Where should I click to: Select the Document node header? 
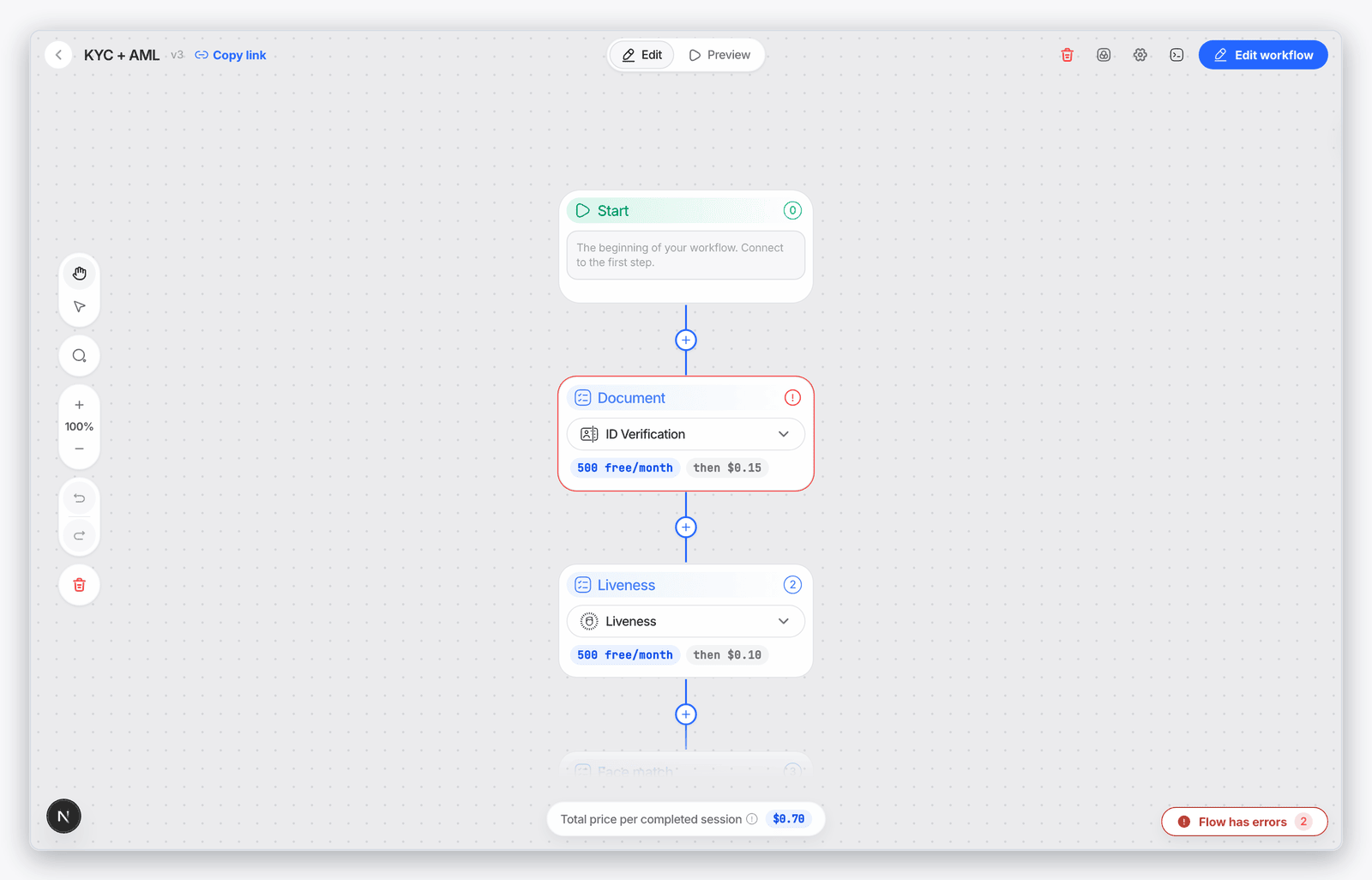click(x=686, y=398)
